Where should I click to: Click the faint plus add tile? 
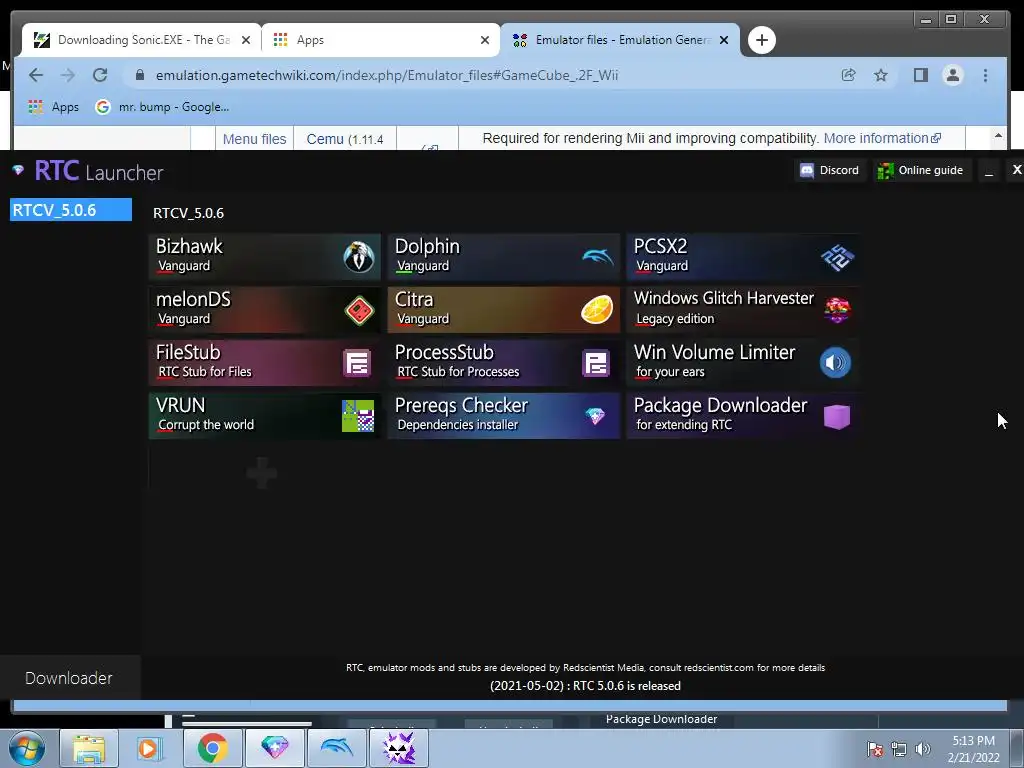click(x=262, y=473)
